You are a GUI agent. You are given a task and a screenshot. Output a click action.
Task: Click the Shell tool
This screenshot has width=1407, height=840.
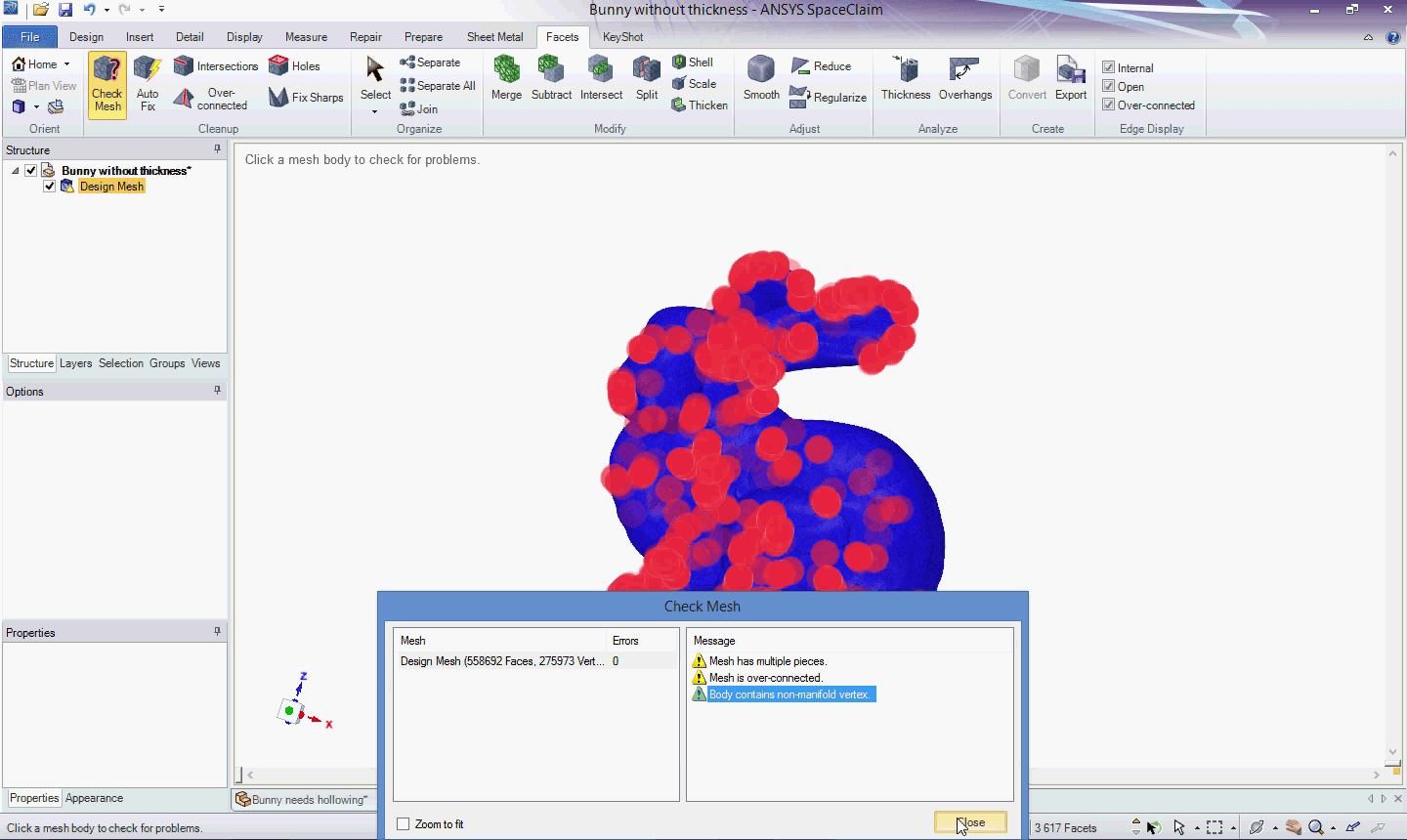tap(693, 63)
